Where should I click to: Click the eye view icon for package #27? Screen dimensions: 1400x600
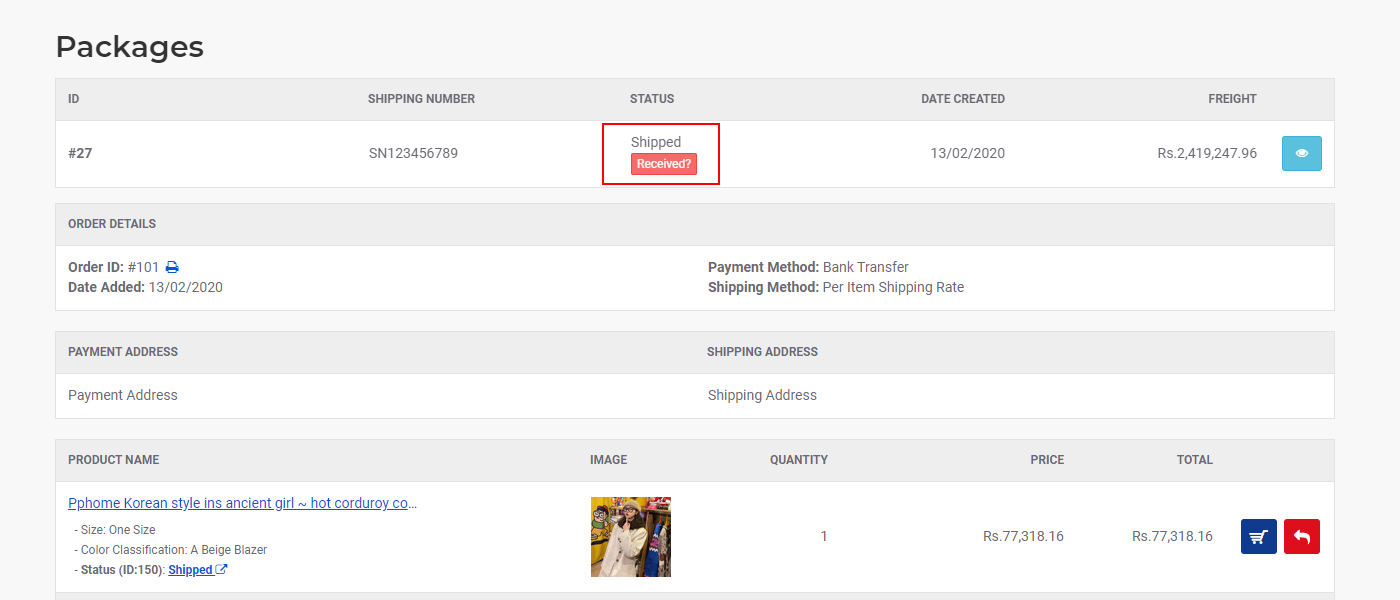[x=1301, y=153]
